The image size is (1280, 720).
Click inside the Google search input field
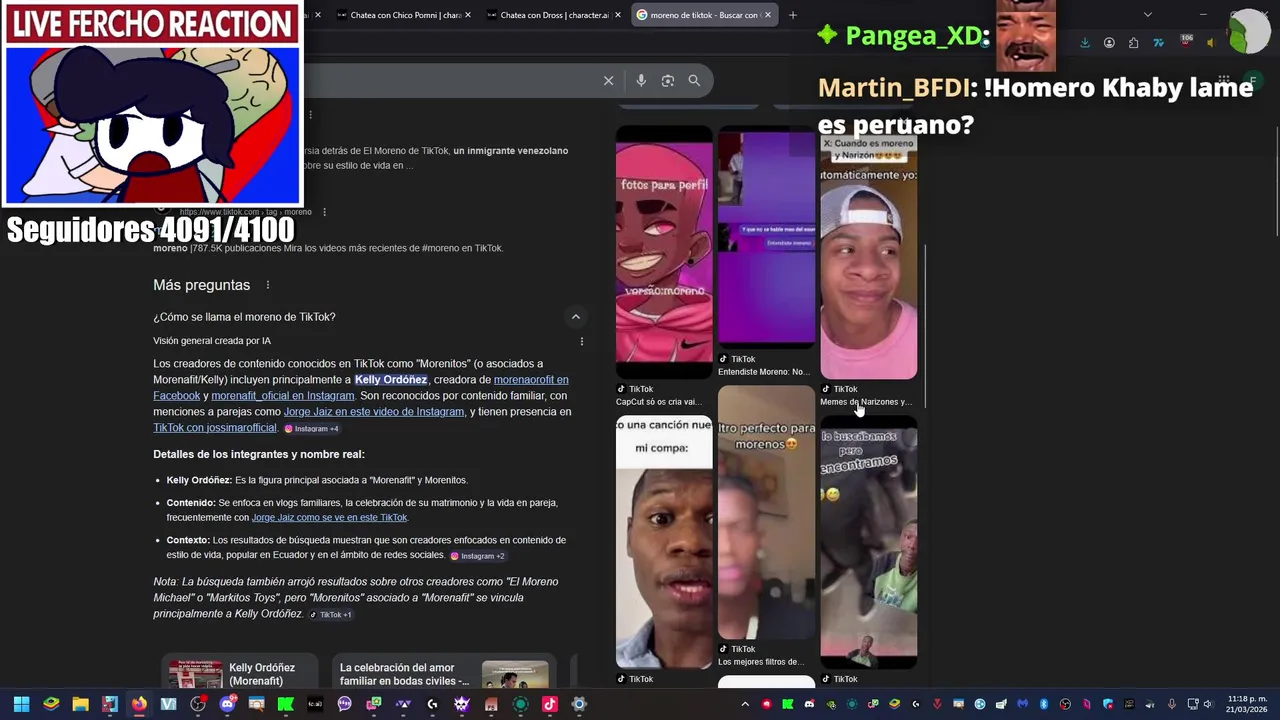[x=450, y=81]
